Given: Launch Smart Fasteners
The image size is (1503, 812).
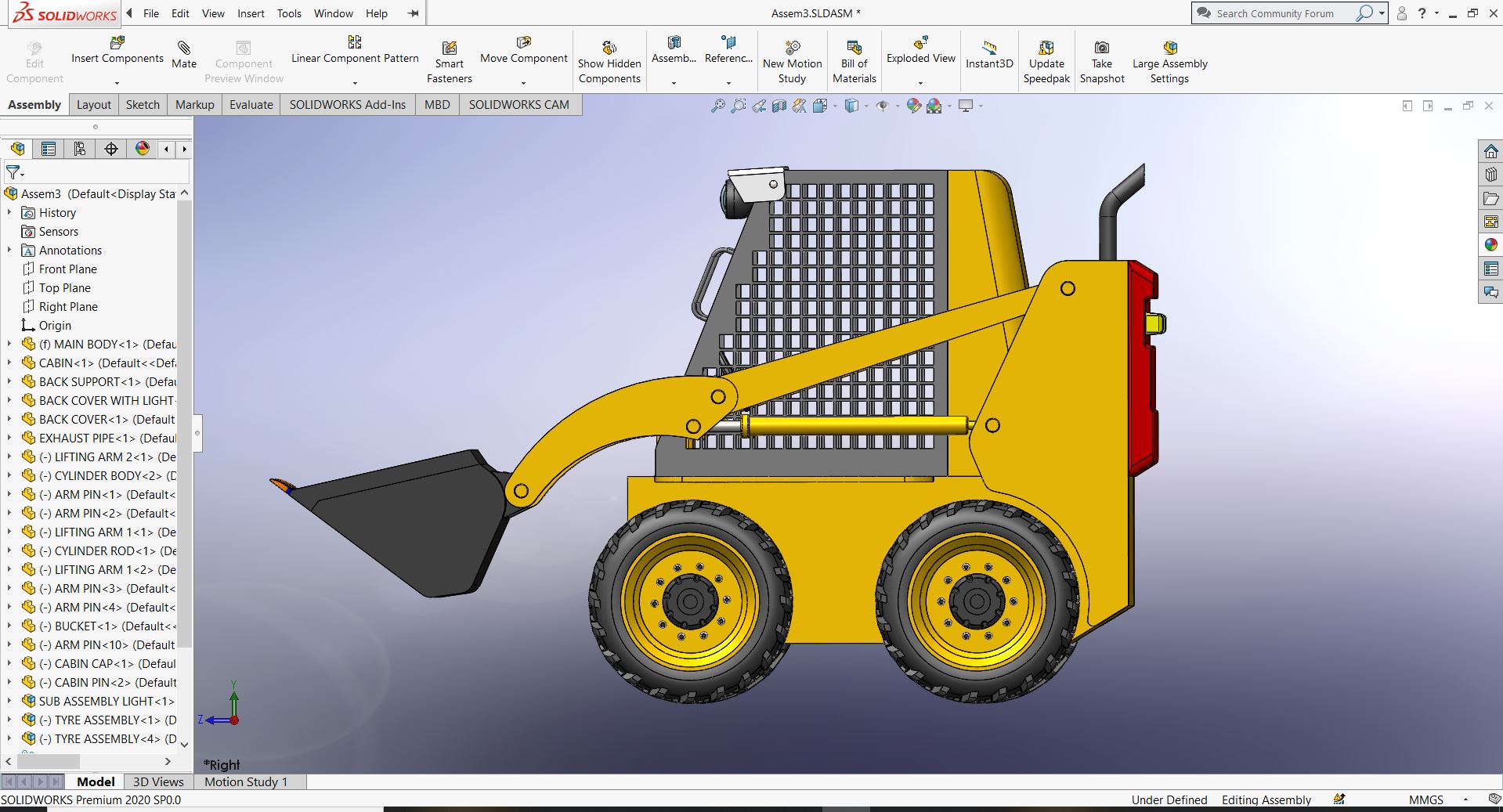Looking at the screenshot, I should coord(450,63).
